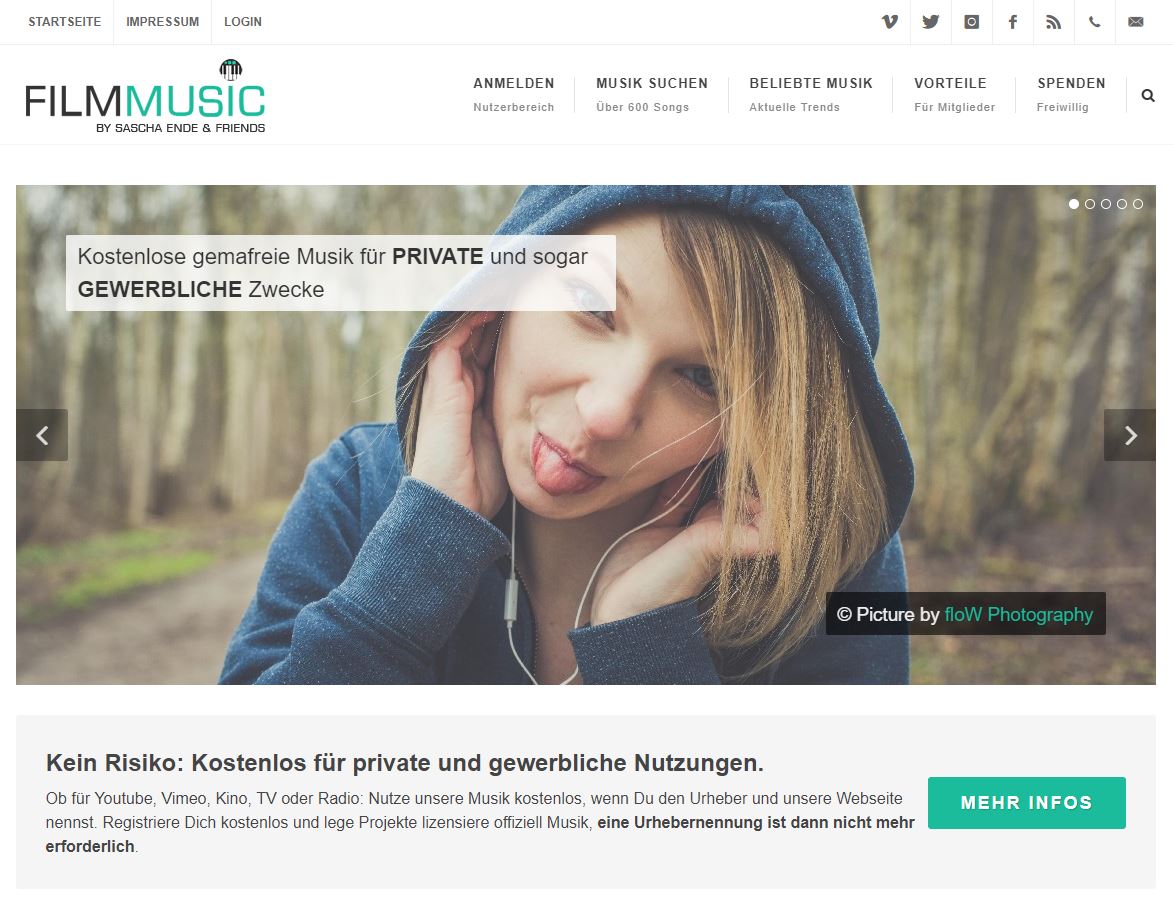Open the Twitter social icon

tap(931, 22)
